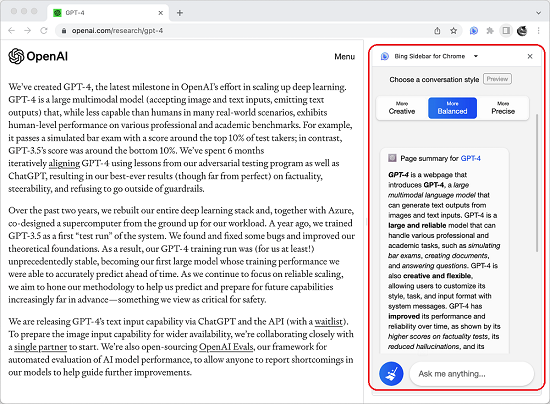Open the OpenAI Evals link

(226, 347)
